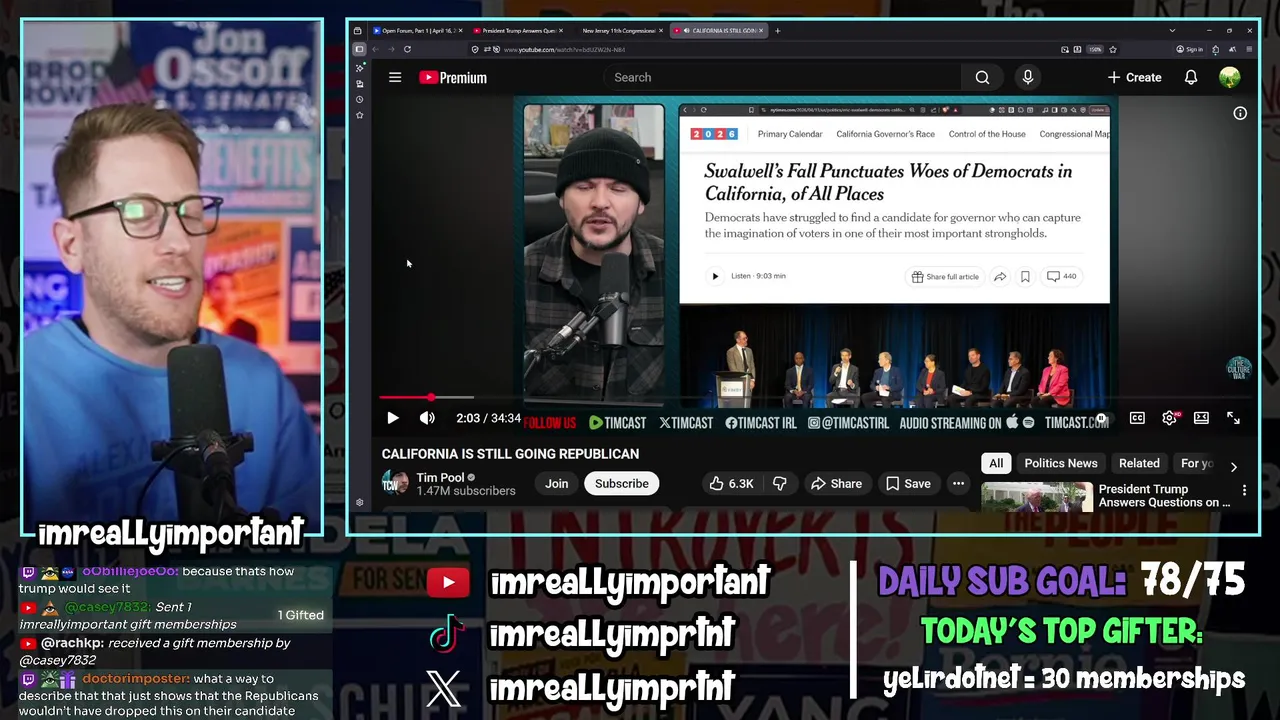Viewport: 1280px width, 720px height.
Task: Open the YouTube hamburger guide menu
Action: click(x=395, y=77)
